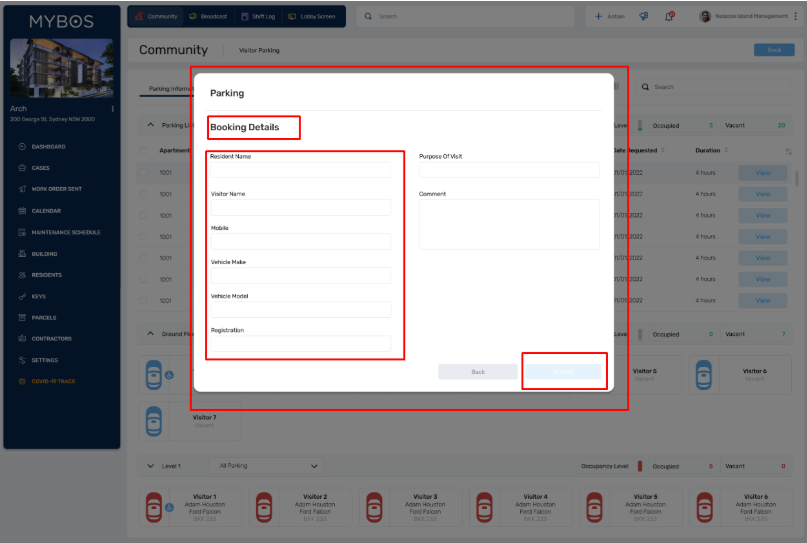Viewport: 807px width, 543px height.
Task: Select the Calendar sidebar icon
Action: coord(22,211)
